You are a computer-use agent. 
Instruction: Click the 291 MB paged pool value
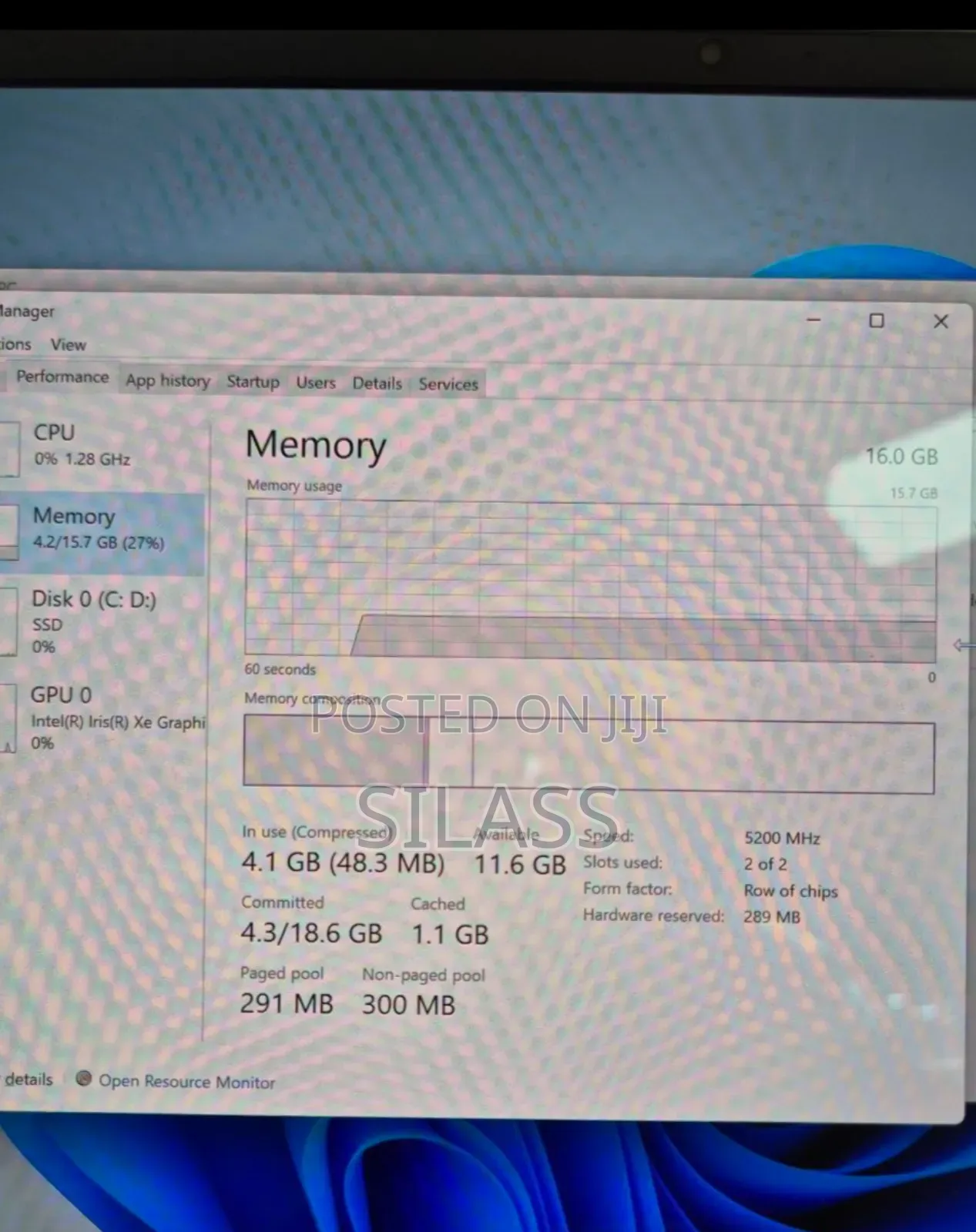287,1003
